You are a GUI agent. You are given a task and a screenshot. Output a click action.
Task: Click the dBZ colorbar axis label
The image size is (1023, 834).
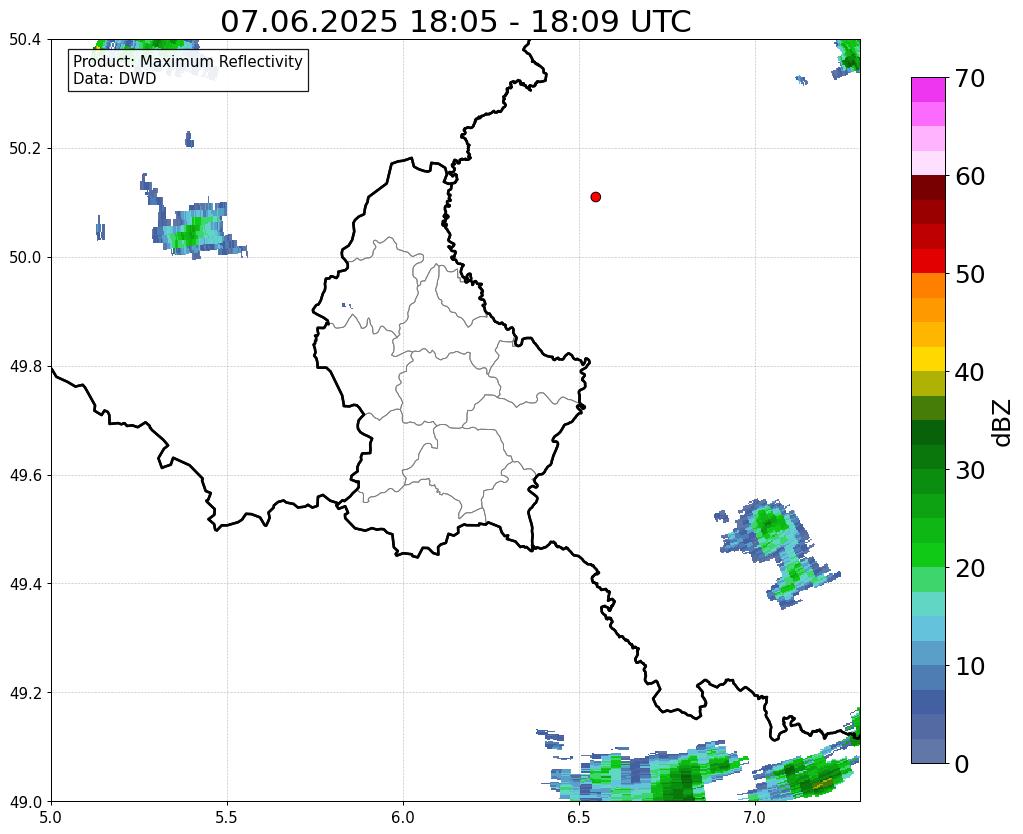pyautogui.click(x=1003, y=422)
